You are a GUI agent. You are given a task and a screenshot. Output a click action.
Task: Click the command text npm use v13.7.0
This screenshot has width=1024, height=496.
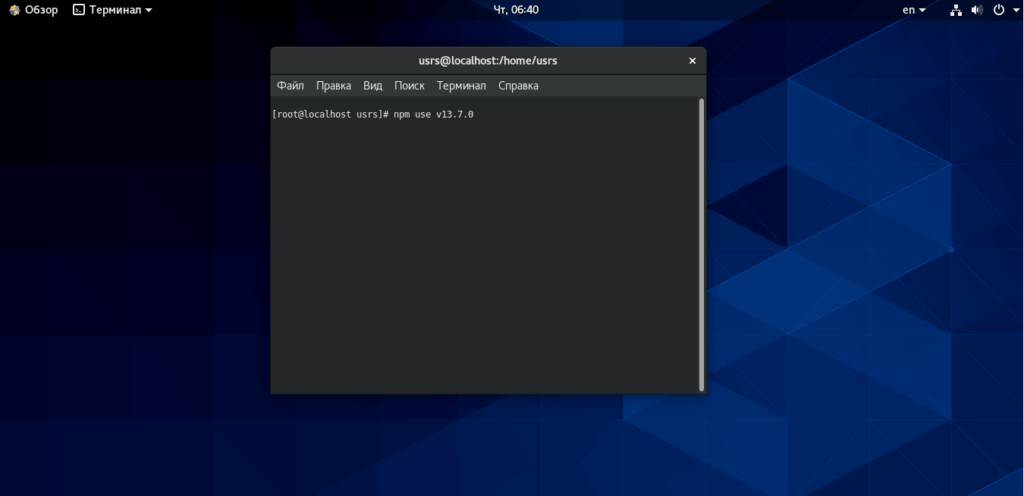tap(434, 115)
